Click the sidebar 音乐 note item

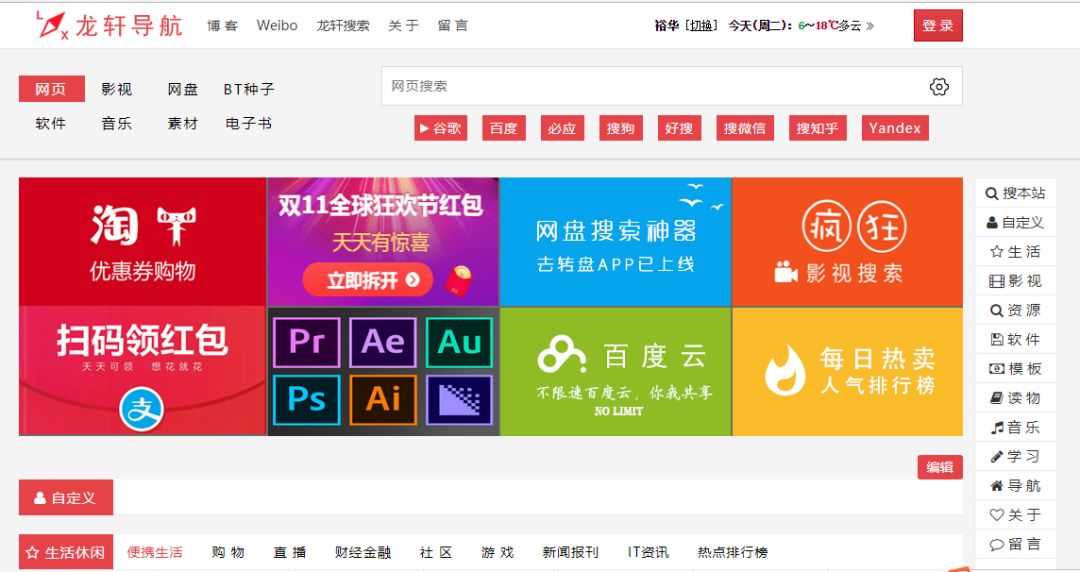point(1015,427)
